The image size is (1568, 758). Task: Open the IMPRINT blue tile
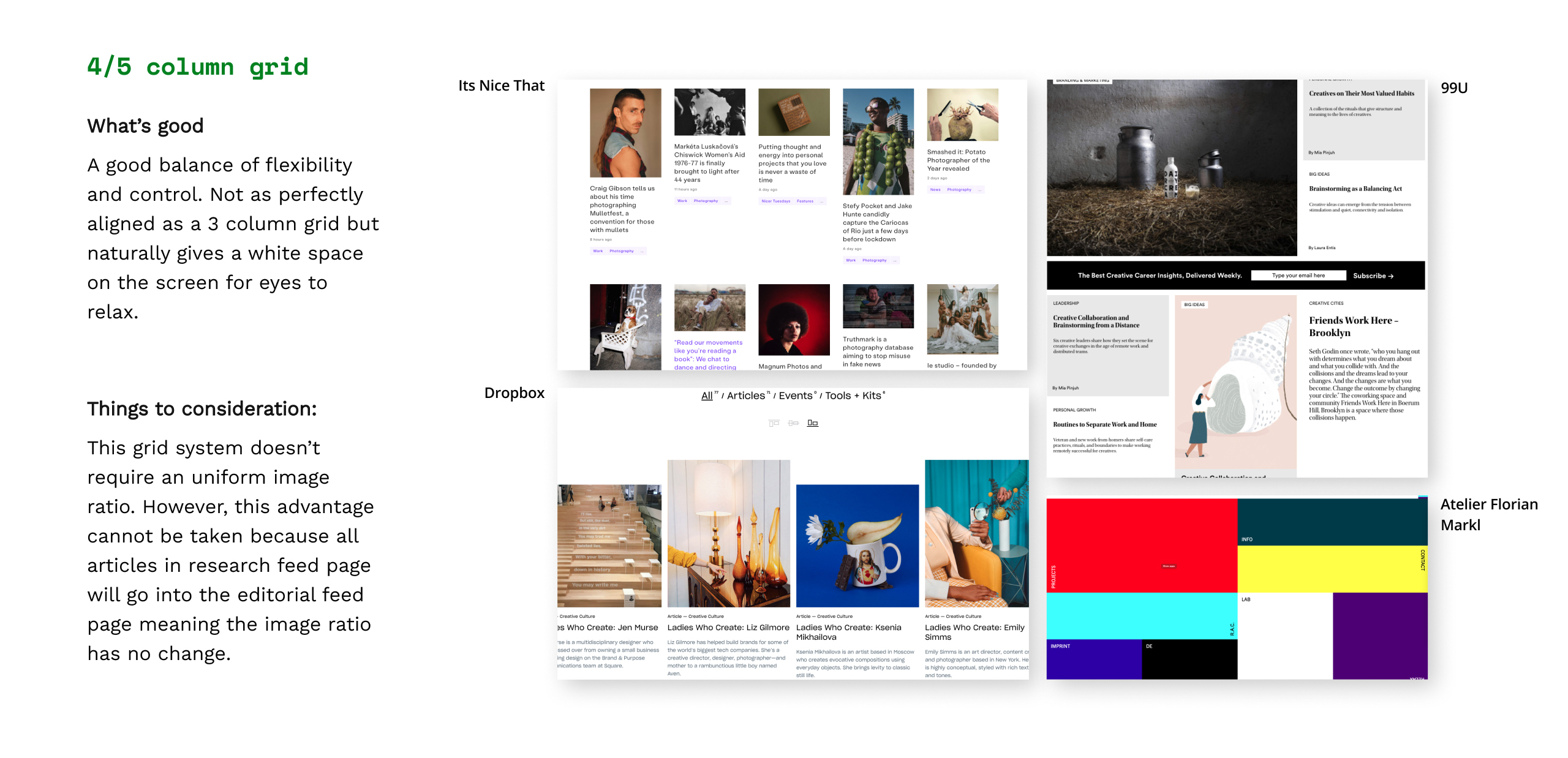1094,659
